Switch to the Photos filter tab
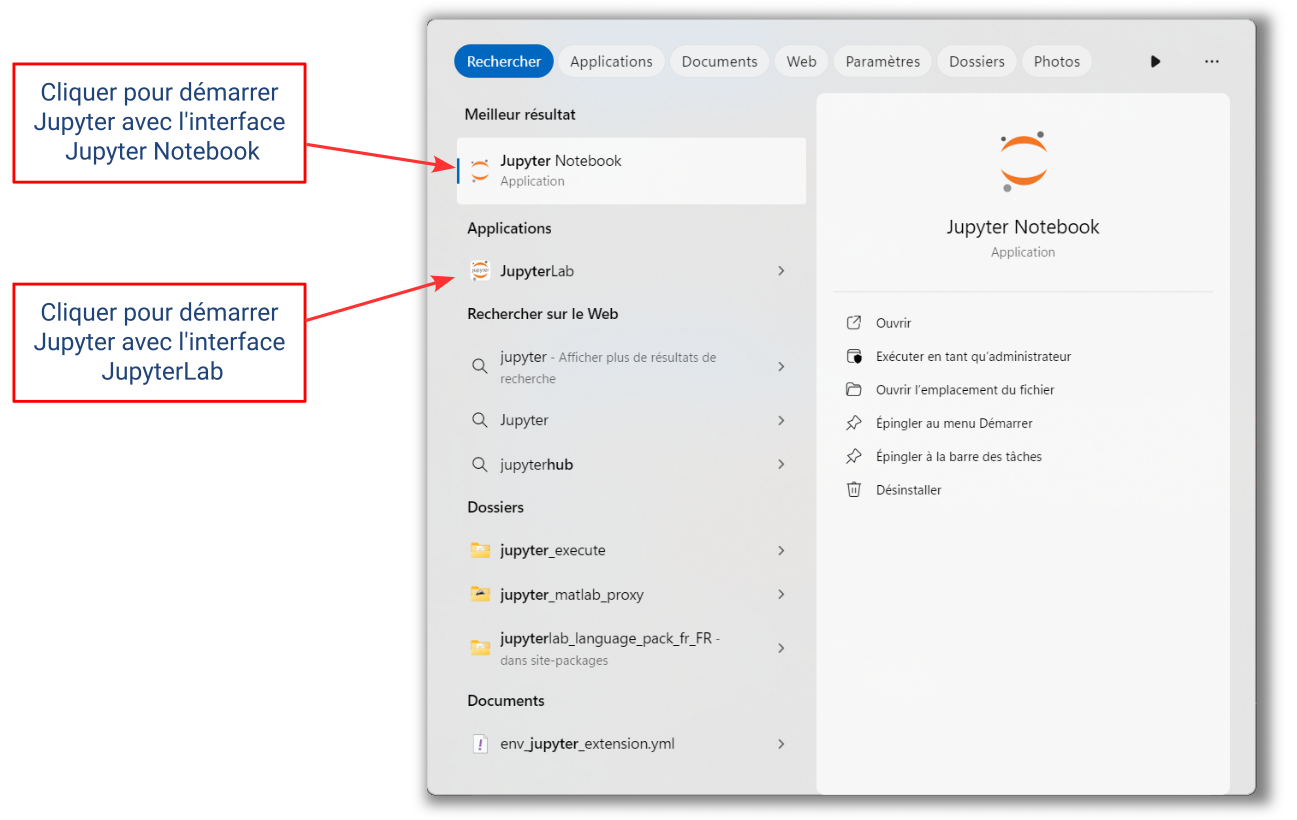 (1057, 61)
